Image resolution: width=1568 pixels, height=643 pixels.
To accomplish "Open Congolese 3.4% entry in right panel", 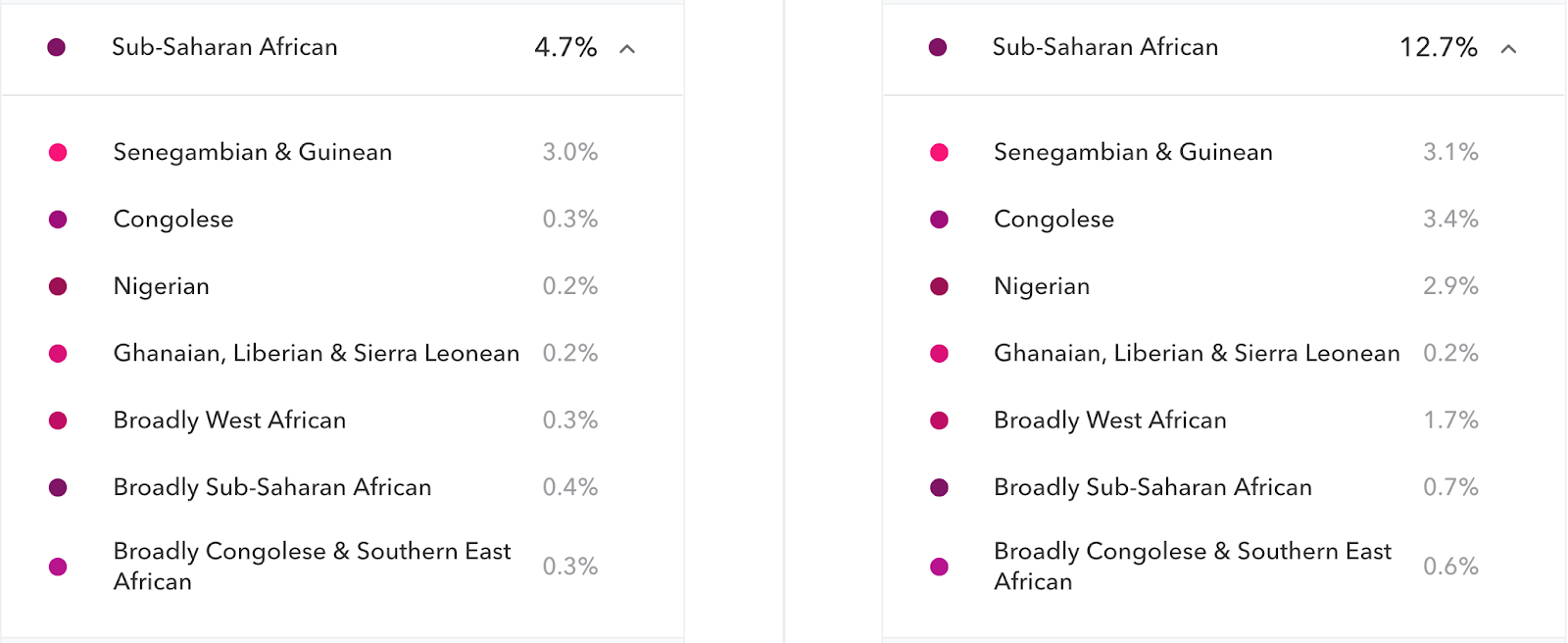I will pyautogui.click(x=1053, y=220).
